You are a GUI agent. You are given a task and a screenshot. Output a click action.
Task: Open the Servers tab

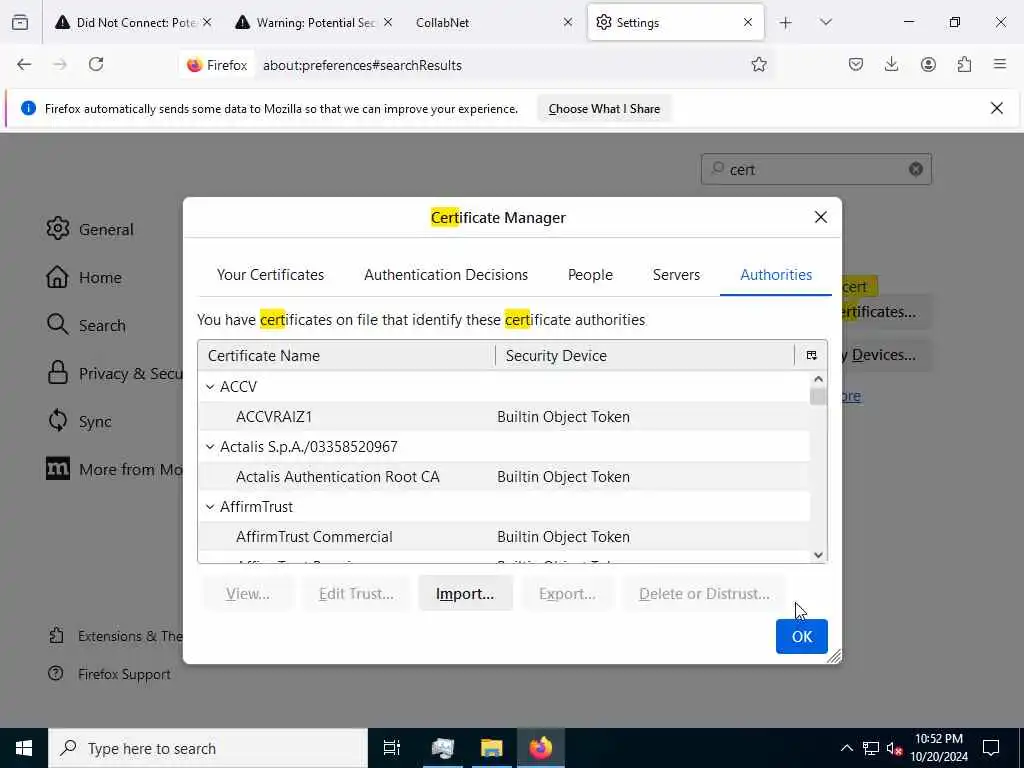(676, 275)
